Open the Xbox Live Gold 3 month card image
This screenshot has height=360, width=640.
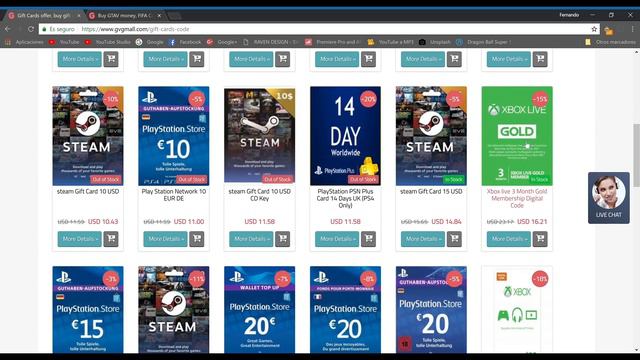(517, 136)
